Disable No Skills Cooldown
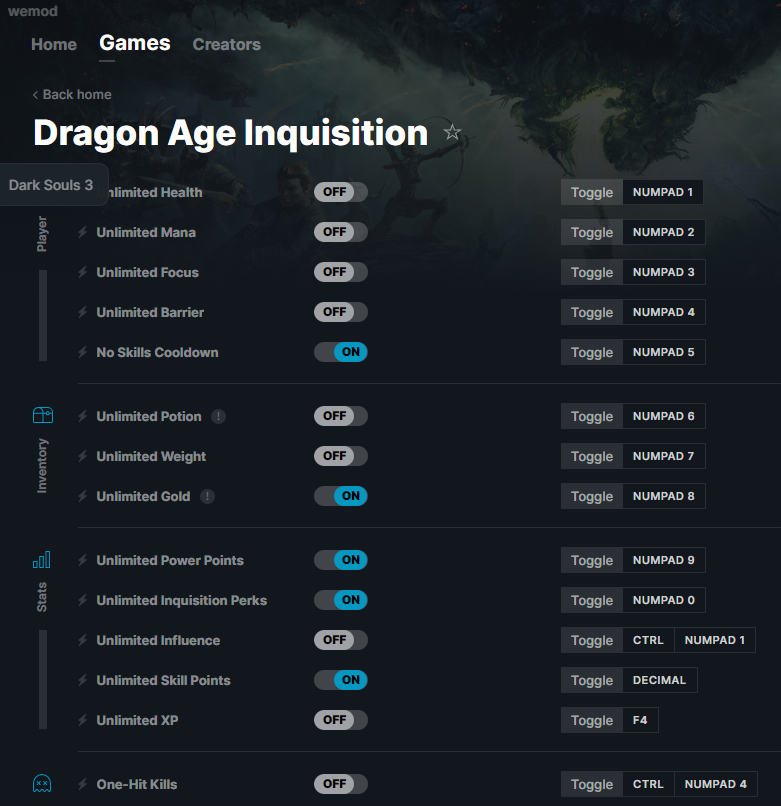Viewport: 781px width, 806px height. click(x=341, y=352)
